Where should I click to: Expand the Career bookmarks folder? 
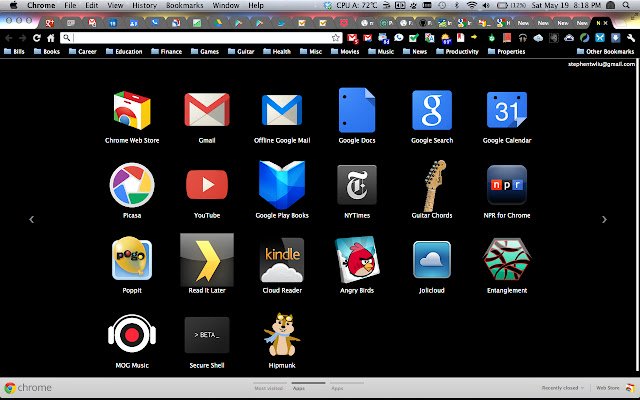[83, 51]
